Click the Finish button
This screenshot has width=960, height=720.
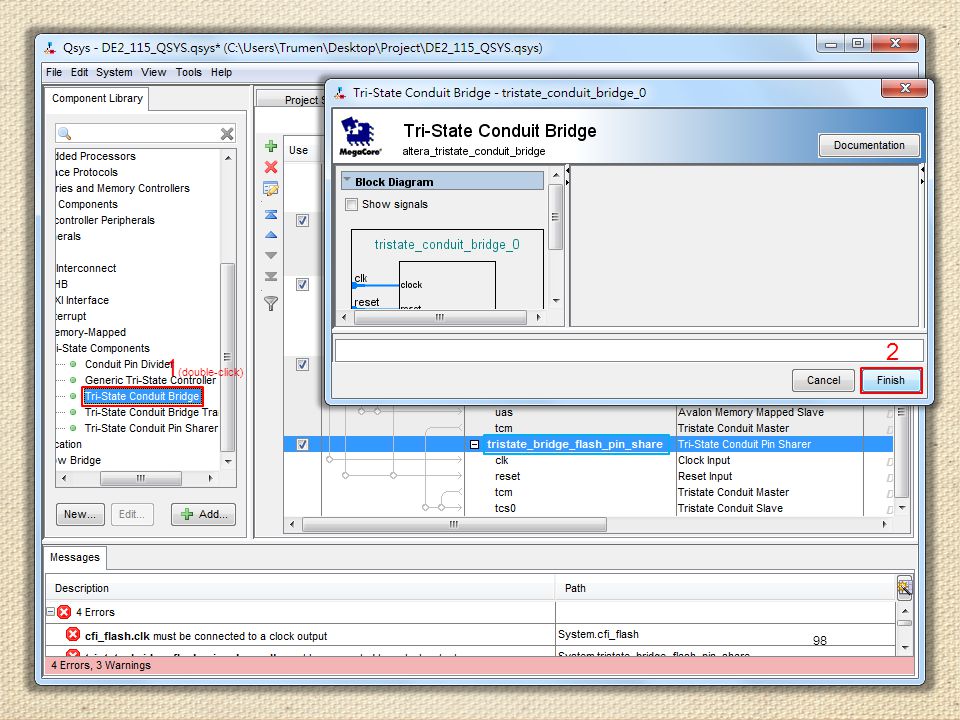pyautogui.click(x=891, y=380)
